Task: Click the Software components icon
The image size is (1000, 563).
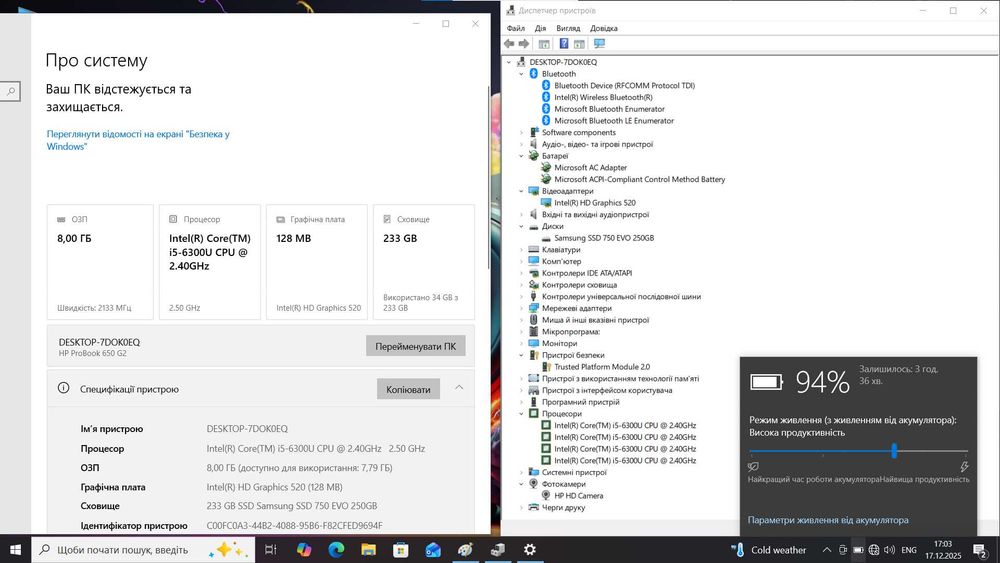Action: click(x=534, y=133)
